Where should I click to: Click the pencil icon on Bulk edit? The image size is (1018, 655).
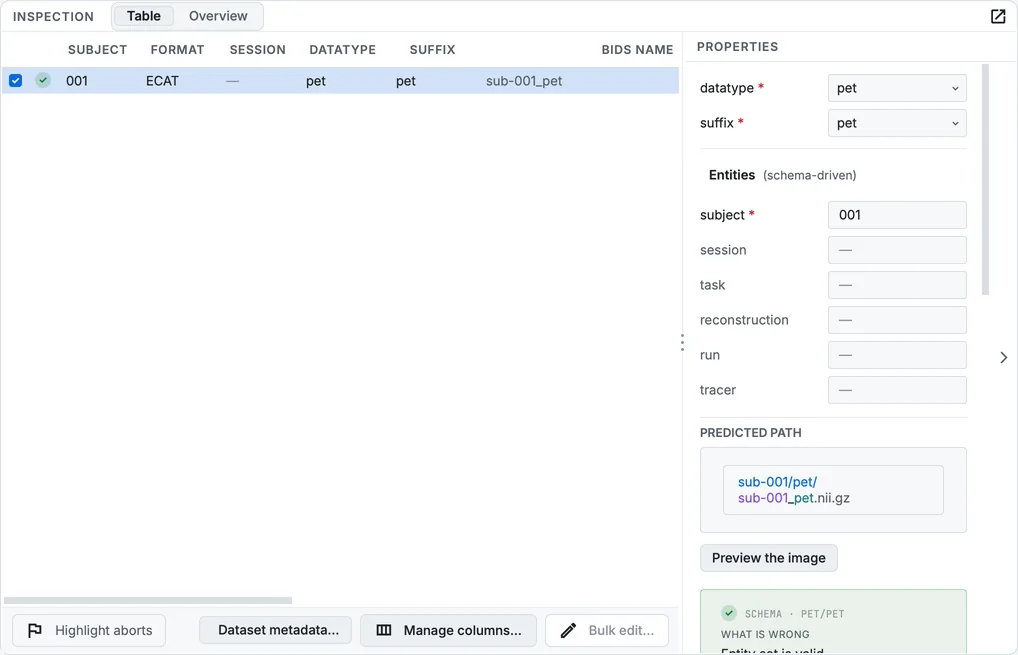(x=568, y=630)
